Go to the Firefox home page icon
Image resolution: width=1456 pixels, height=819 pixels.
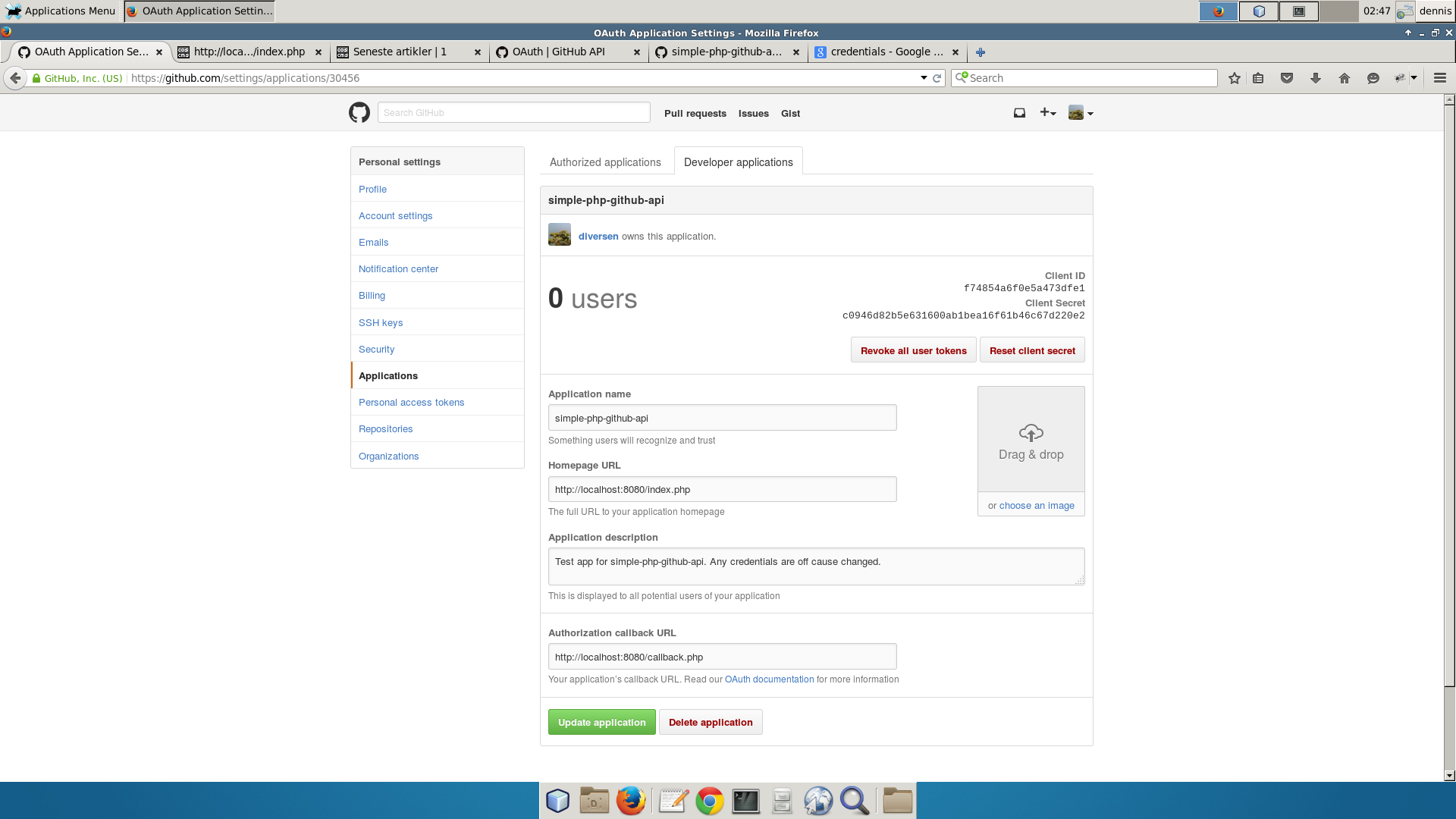1345,78
